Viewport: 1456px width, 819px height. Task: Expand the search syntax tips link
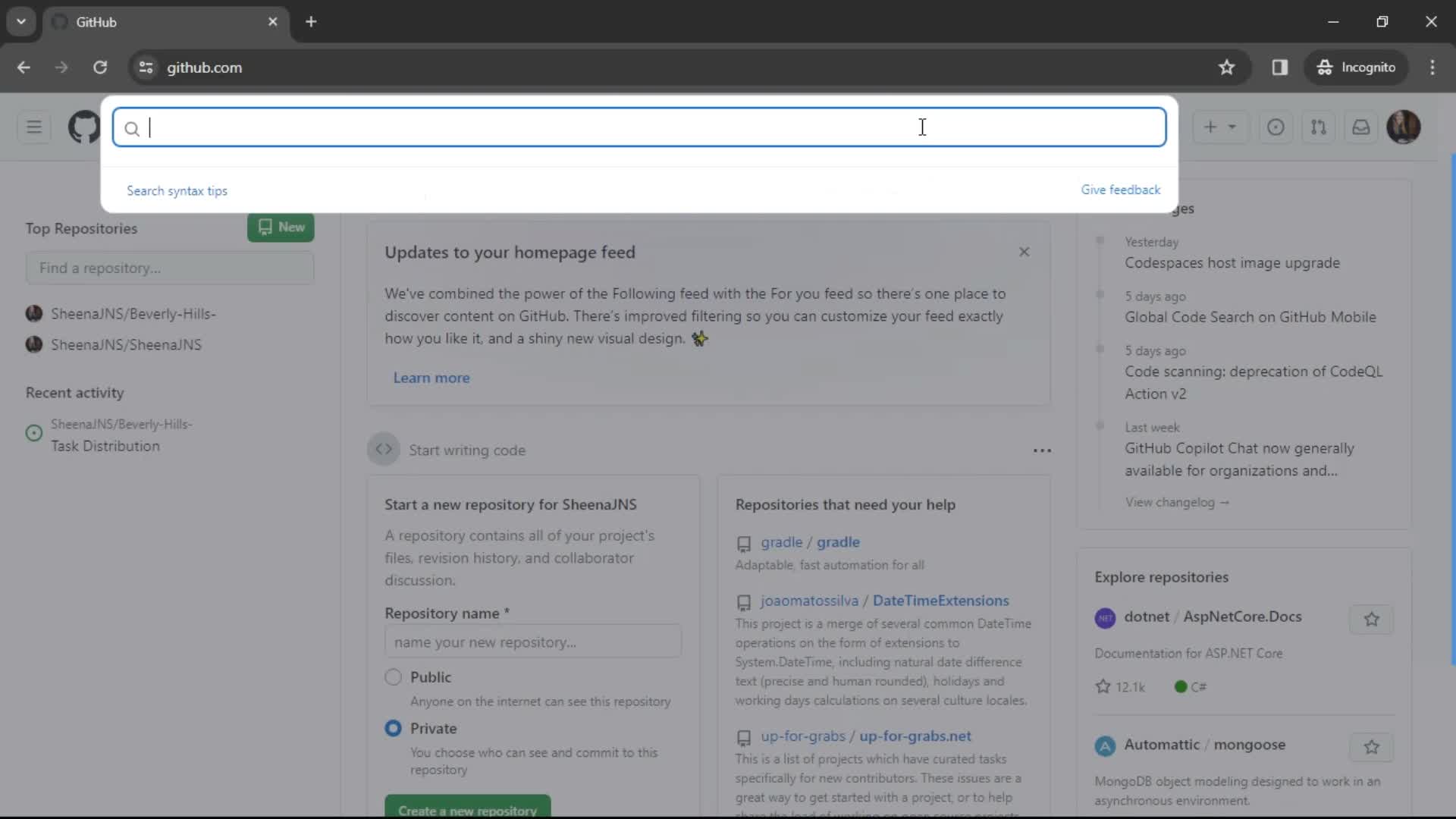click(x=177, y=191)
